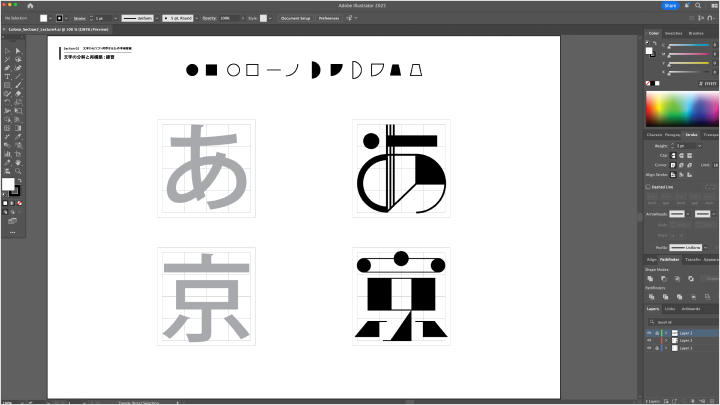Open stroke weight dropdown in control bar

(115, 18)
